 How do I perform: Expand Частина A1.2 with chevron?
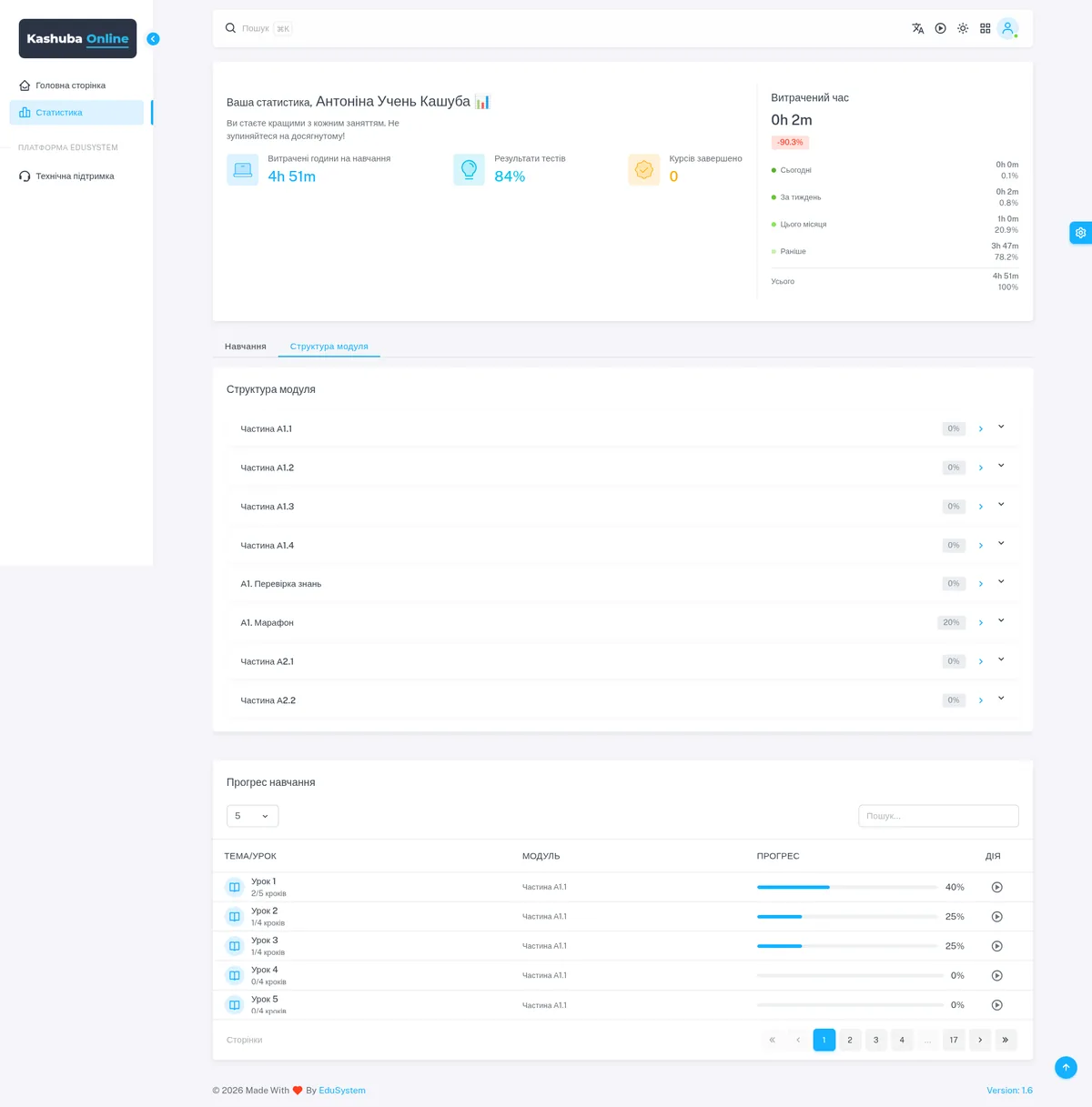[1001, 466]
